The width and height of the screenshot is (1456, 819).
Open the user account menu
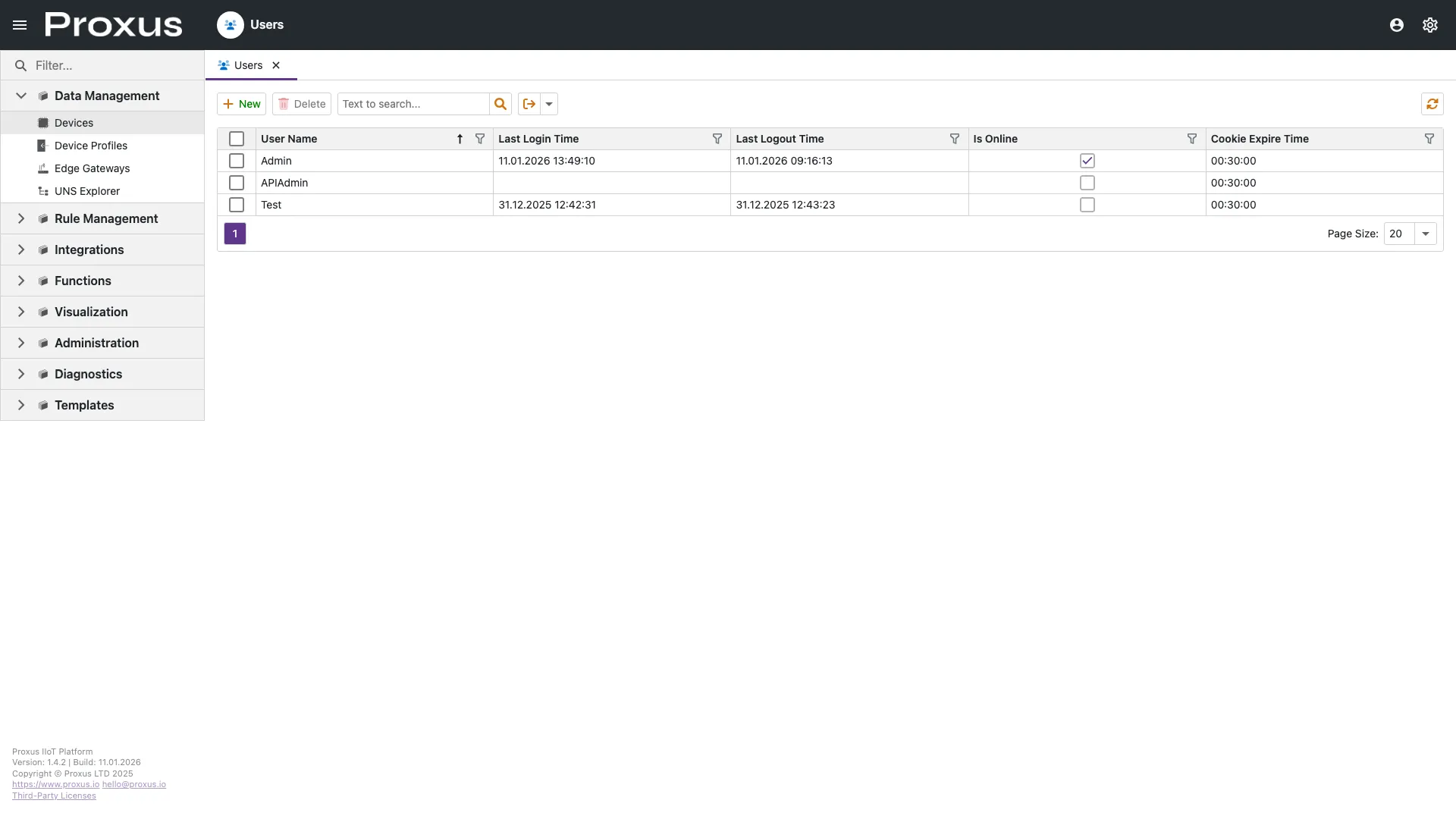1396,24
